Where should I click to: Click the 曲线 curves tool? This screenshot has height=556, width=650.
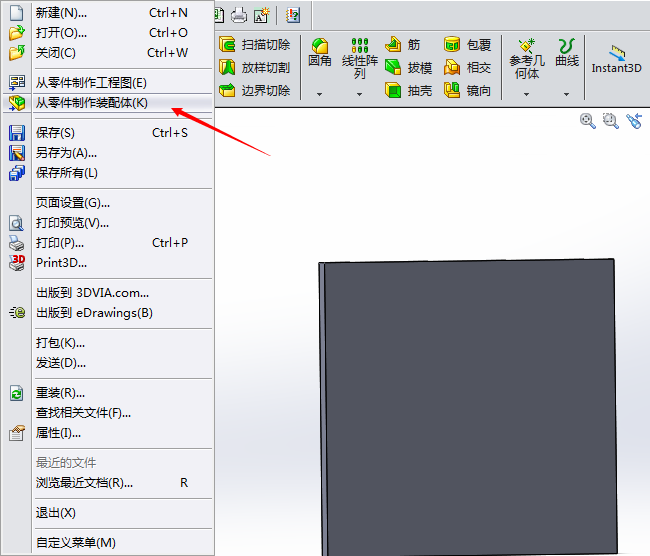[x=567, y=53]
